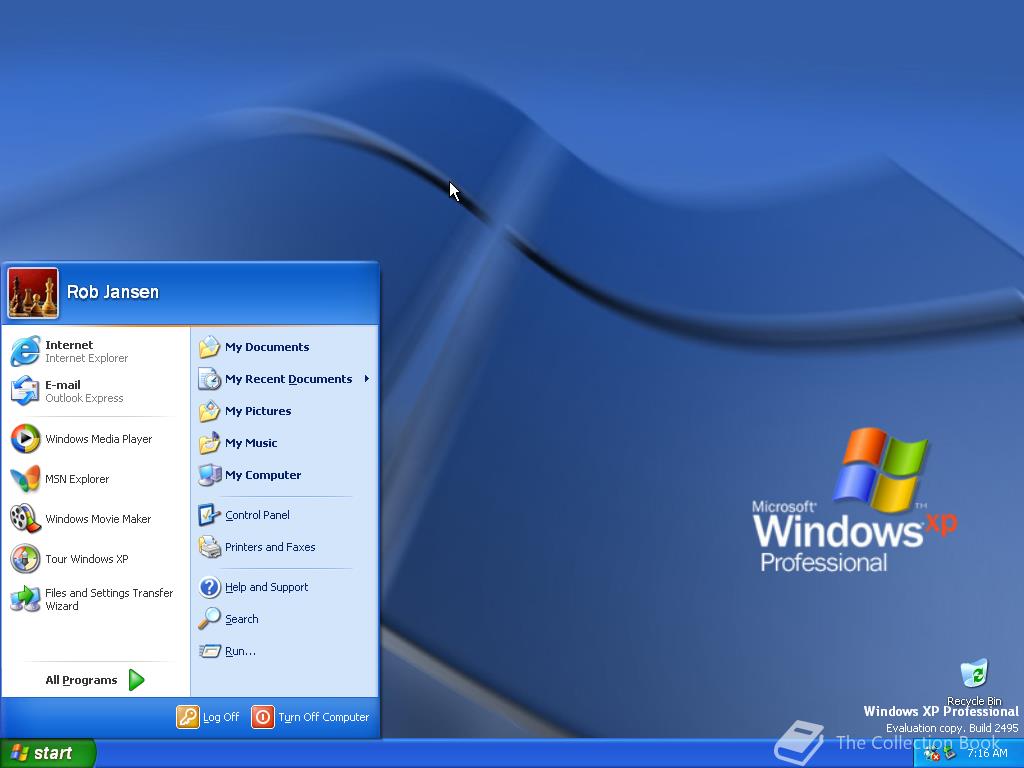The height and width of the screenshot is (768, 1024).
Task: Open Tour Windows XP icon
Action: [x=25, y=559]
